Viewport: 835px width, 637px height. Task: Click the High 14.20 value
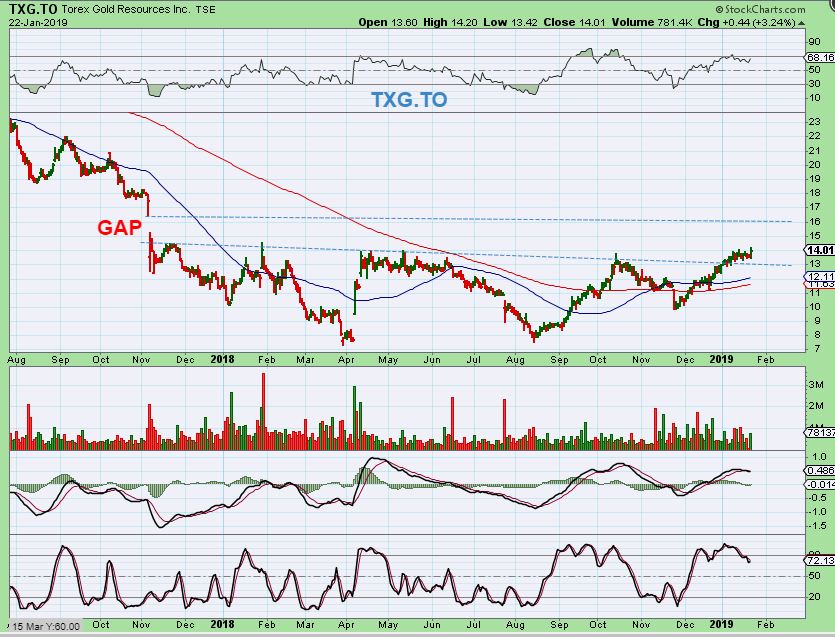tap(451, 22)
